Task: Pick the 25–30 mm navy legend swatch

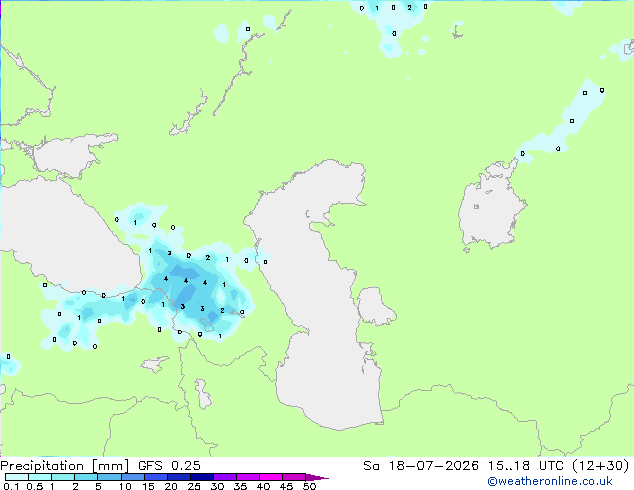Action: (x=202, y=477)
